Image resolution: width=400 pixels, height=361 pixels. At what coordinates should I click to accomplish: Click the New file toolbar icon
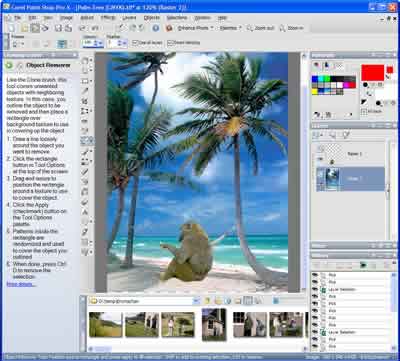12,28
